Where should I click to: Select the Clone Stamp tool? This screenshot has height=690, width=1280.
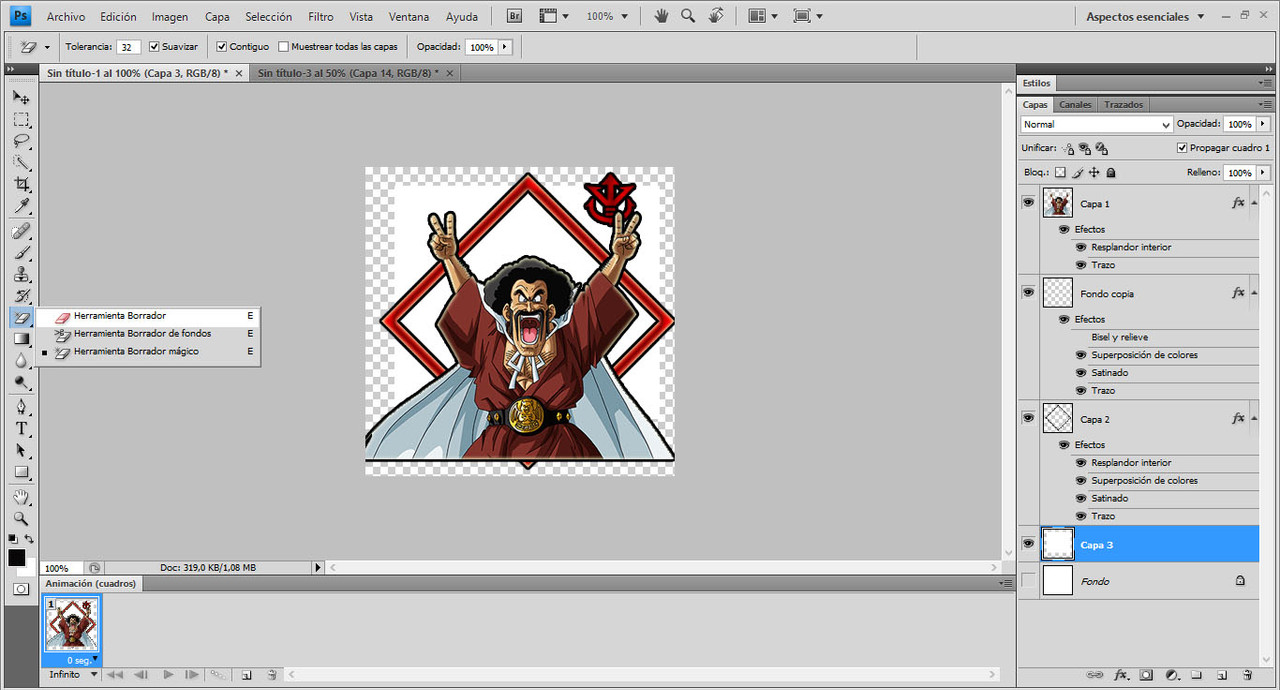click(x=21, y=275)
